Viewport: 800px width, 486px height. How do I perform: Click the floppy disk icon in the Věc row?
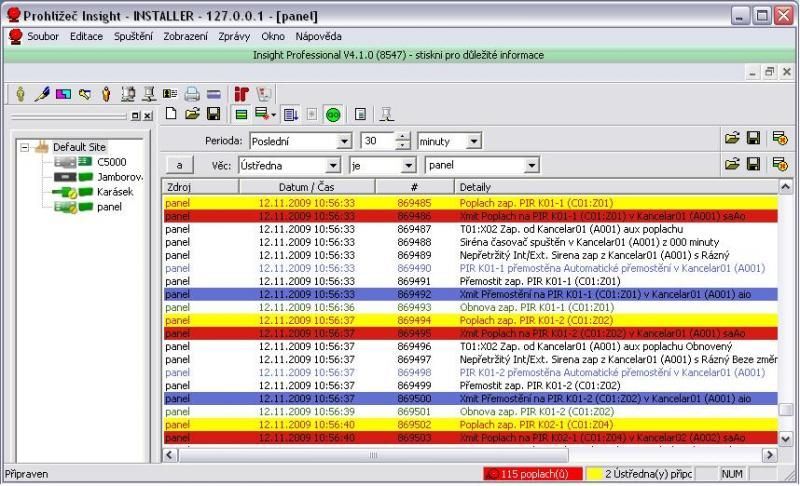pos(755,164)
